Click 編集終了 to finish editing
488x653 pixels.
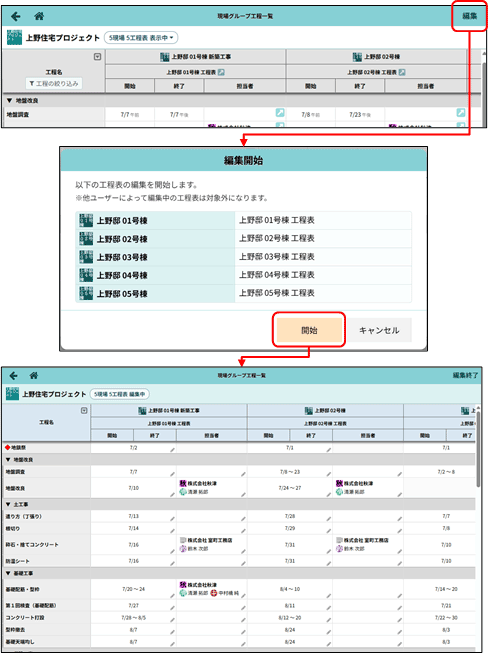click(x=465, y=376)
